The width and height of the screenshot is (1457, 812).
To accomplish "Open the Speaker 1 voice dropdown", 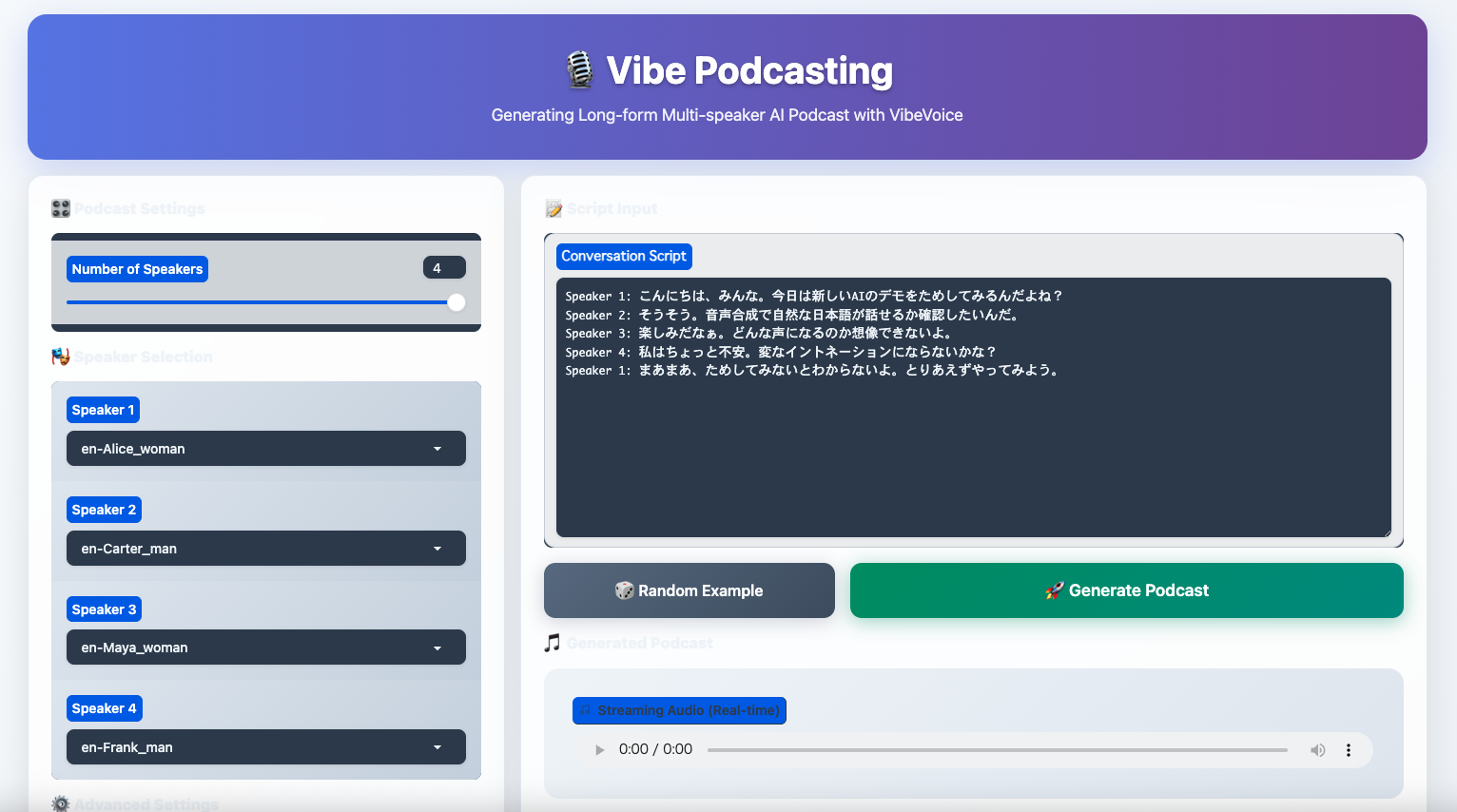I will click(x=265, y=449).
